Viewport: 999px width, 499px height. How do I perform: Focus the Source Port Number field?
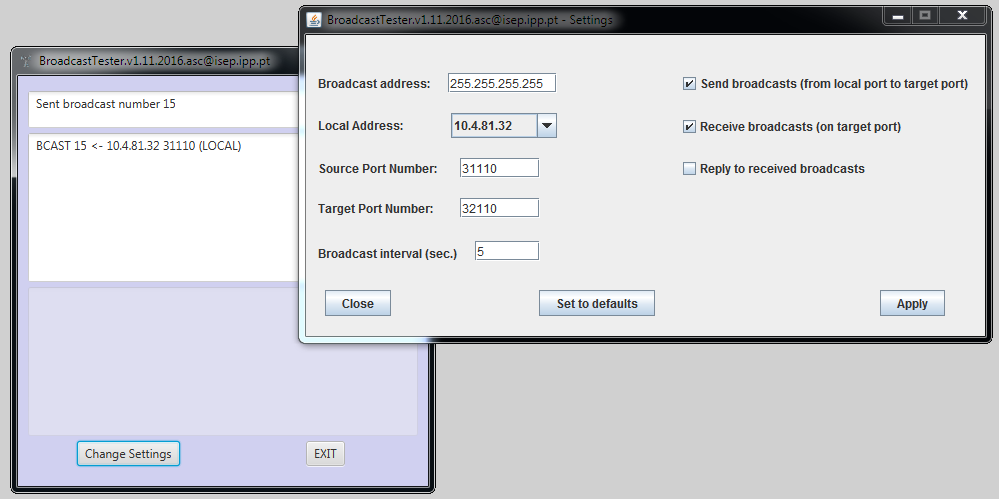(x=499, y=168)
